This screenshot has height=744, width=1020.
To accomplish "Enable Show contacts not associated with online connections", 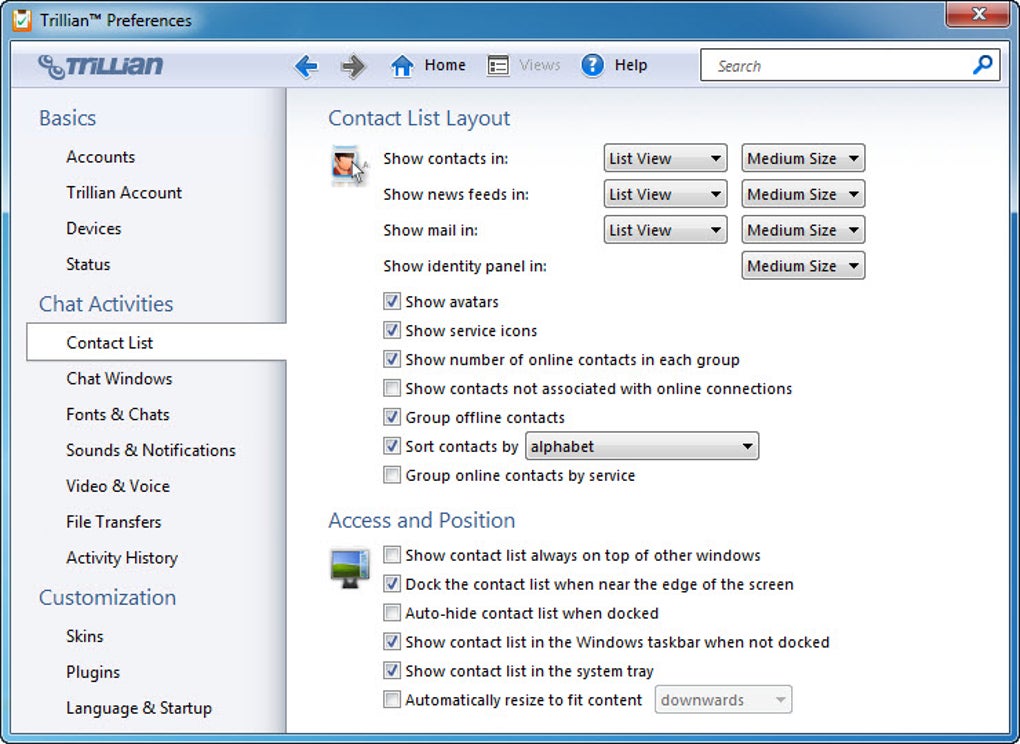I will [x=392, y=388].
